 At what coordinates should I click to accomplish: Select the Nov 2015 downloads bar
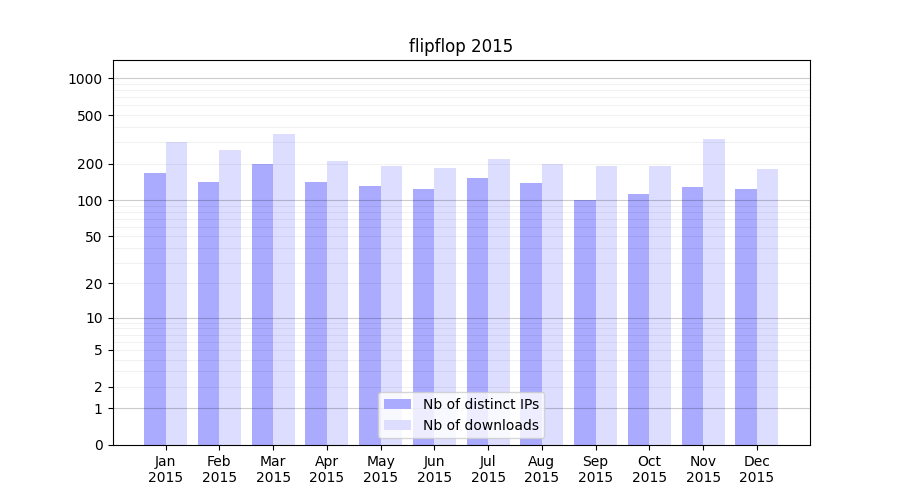(x=714, y=292)
